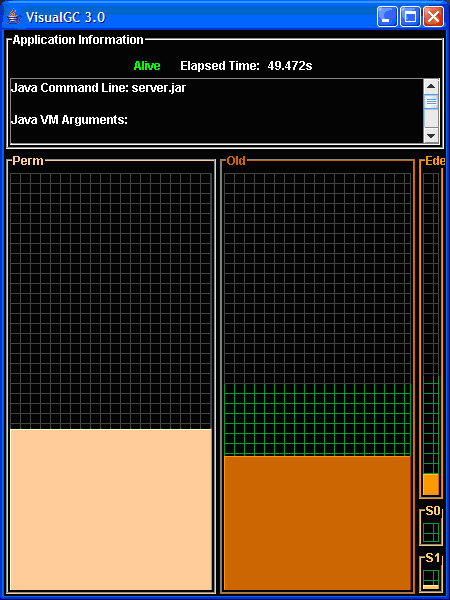This screenshot has width=450, height=600.
Task: Click the empty gray grid in Perm
Action: point(111,301)
